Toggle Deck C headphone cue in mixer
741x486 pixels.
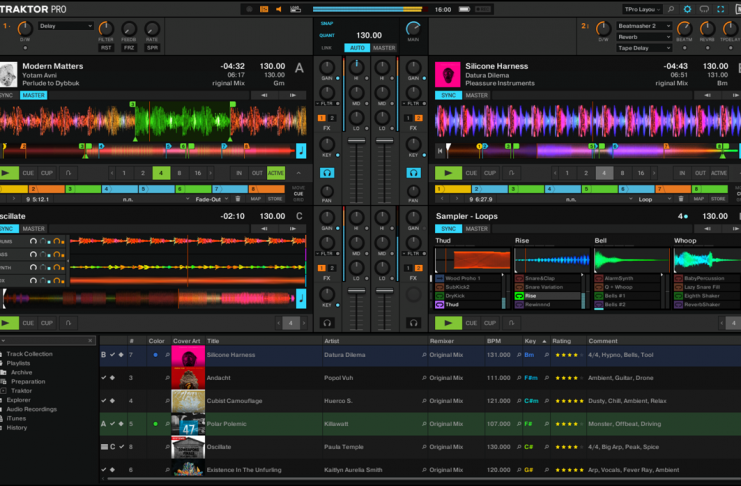click(327, 323)
